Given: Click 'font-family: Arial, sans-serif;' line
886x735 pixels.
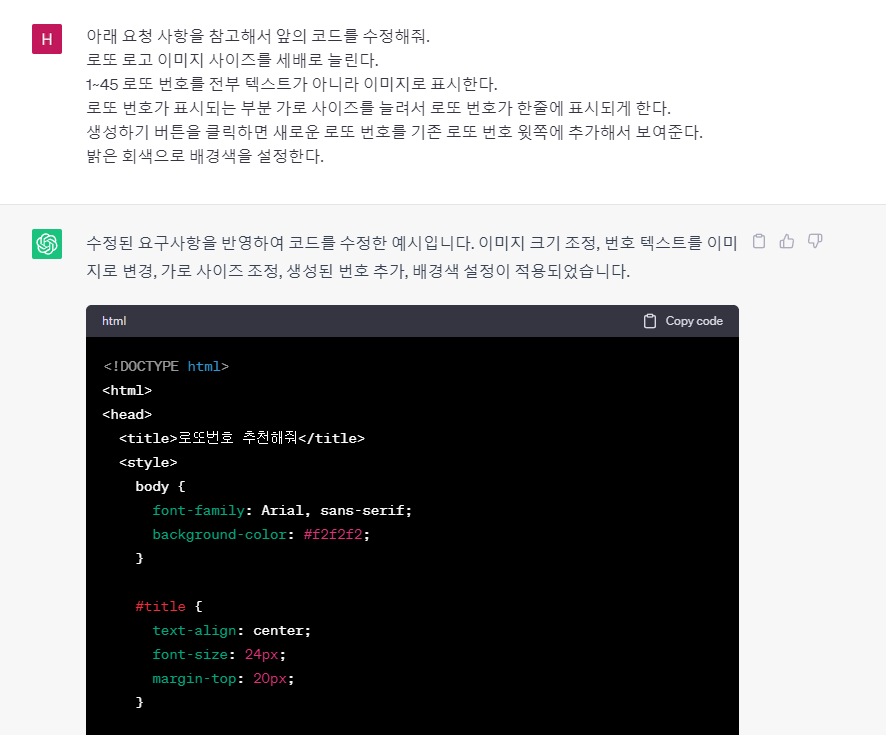Looking at the screenshot, I should pyautogui.click(x=282, y=510).
